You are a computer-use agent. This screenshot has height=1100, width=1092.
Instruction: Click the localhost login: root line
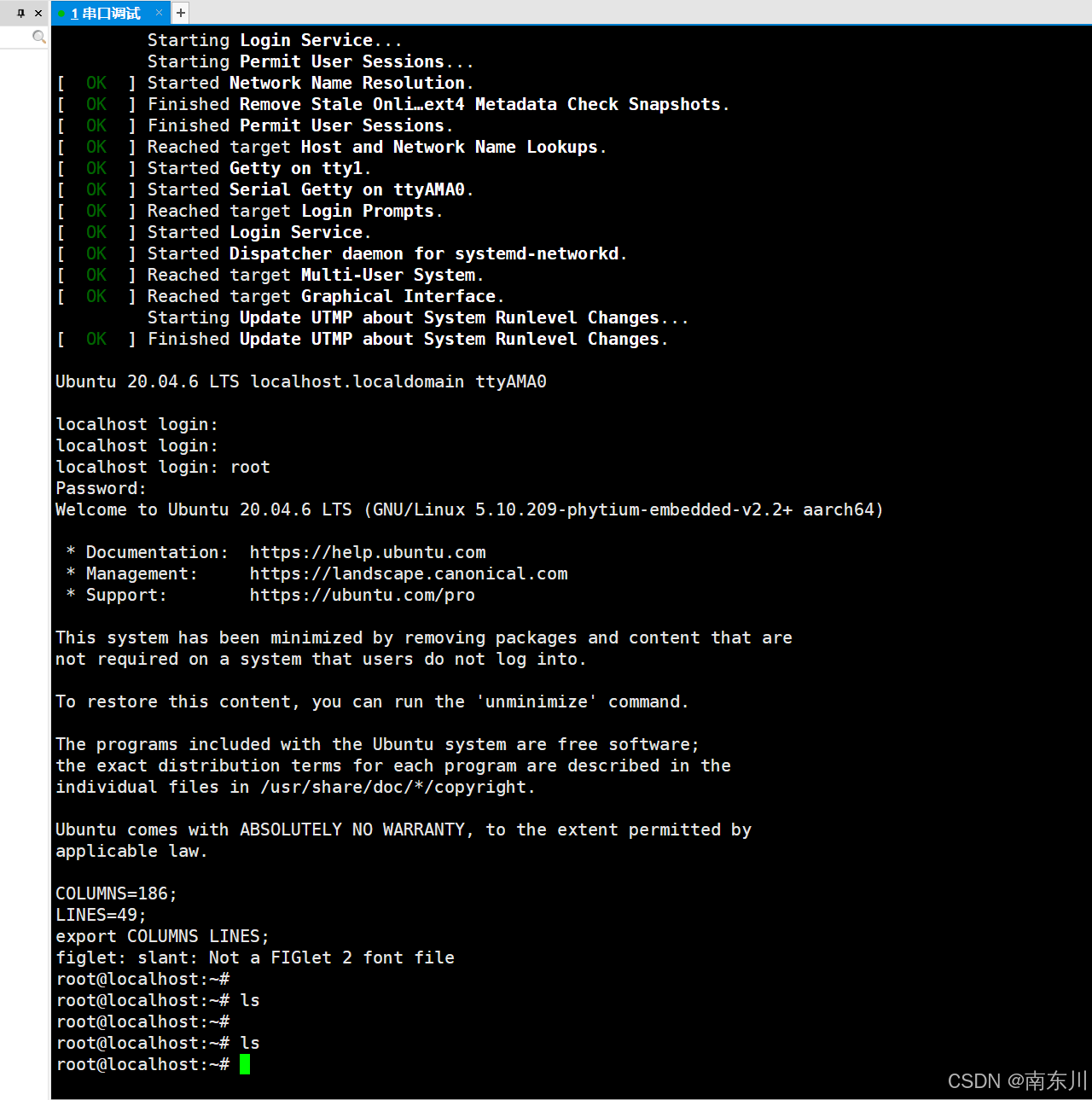point(162,467)
